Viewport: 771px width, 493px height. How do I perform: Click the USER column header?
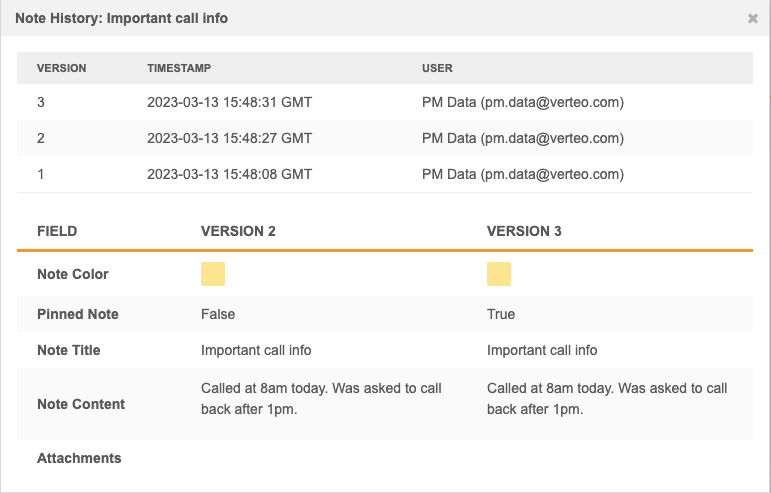[437, 68]
